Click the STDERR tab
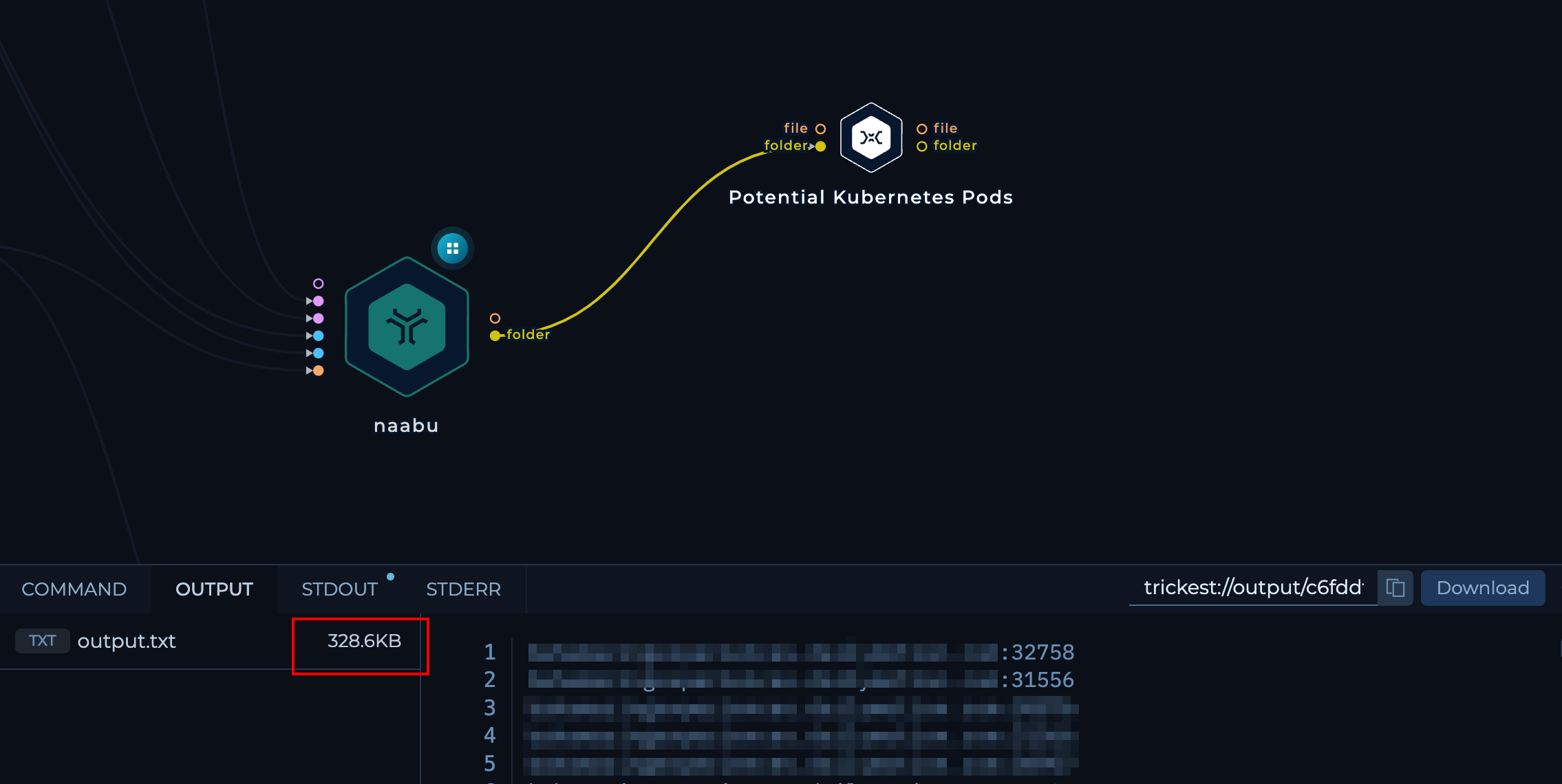Image resolution: width=1562 pixels, height=784 pixels. click(464, 589)
